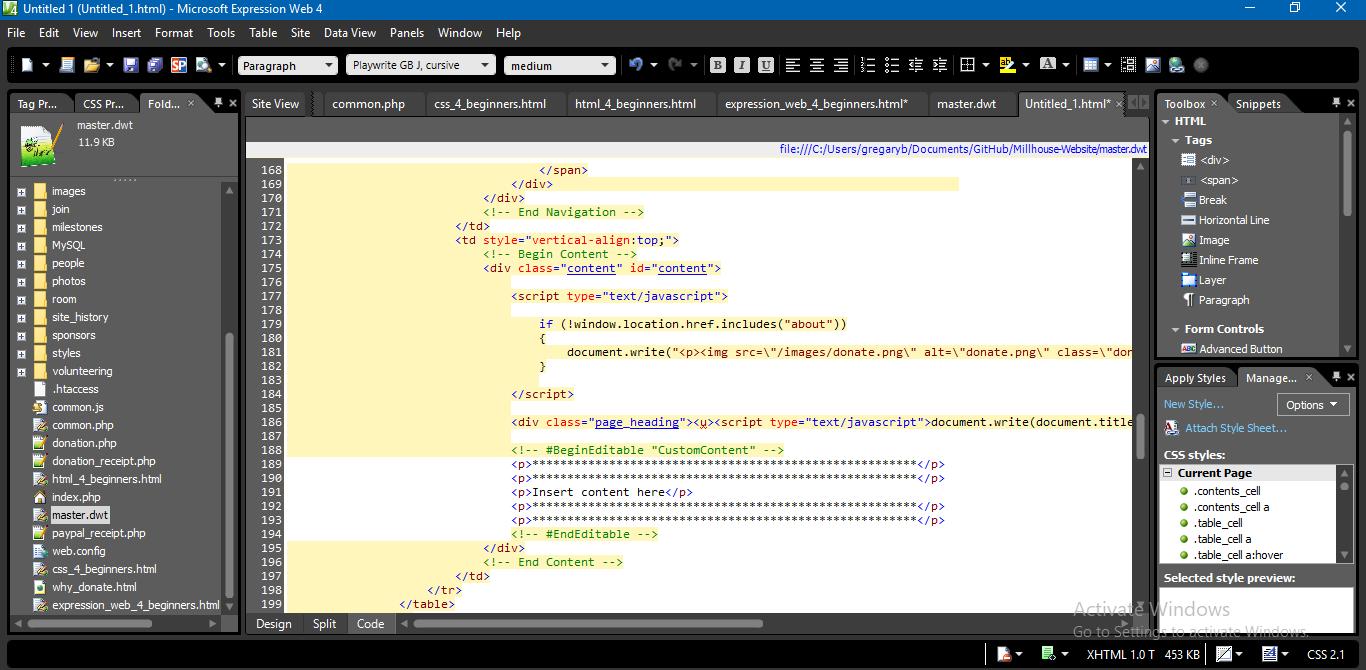Click the Insert Layer toolbar icon
This screenshot has height=670, width=1366.
[x=1128, y=65]
